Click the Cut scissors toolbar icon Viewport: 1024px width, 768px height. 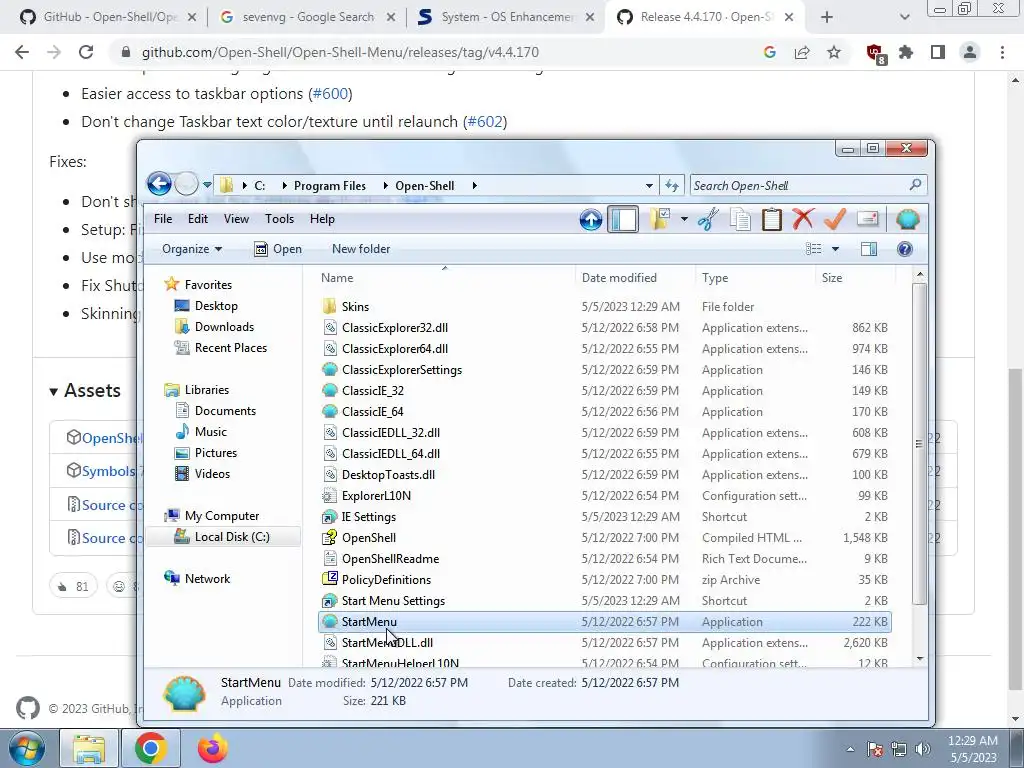709,219
